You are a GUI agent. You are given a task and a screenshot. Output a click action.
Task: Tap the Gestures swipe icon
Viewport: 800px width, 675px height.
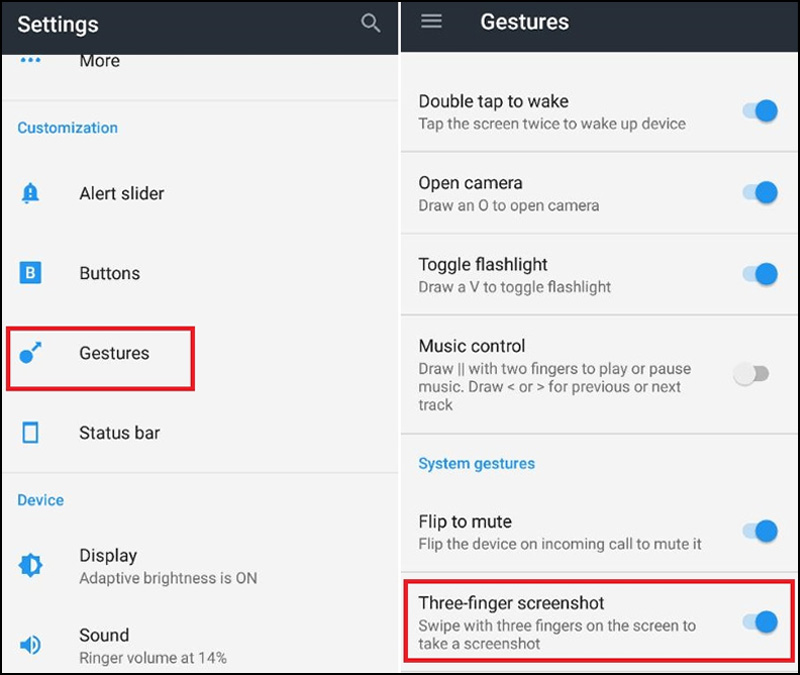click(x=31, y=353)
